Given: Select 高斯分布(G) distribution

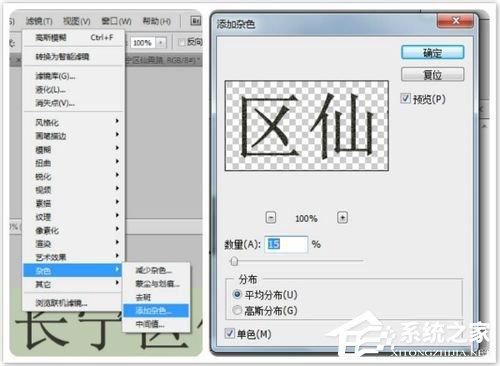Looking at the screenshot, I should point(237,310).
